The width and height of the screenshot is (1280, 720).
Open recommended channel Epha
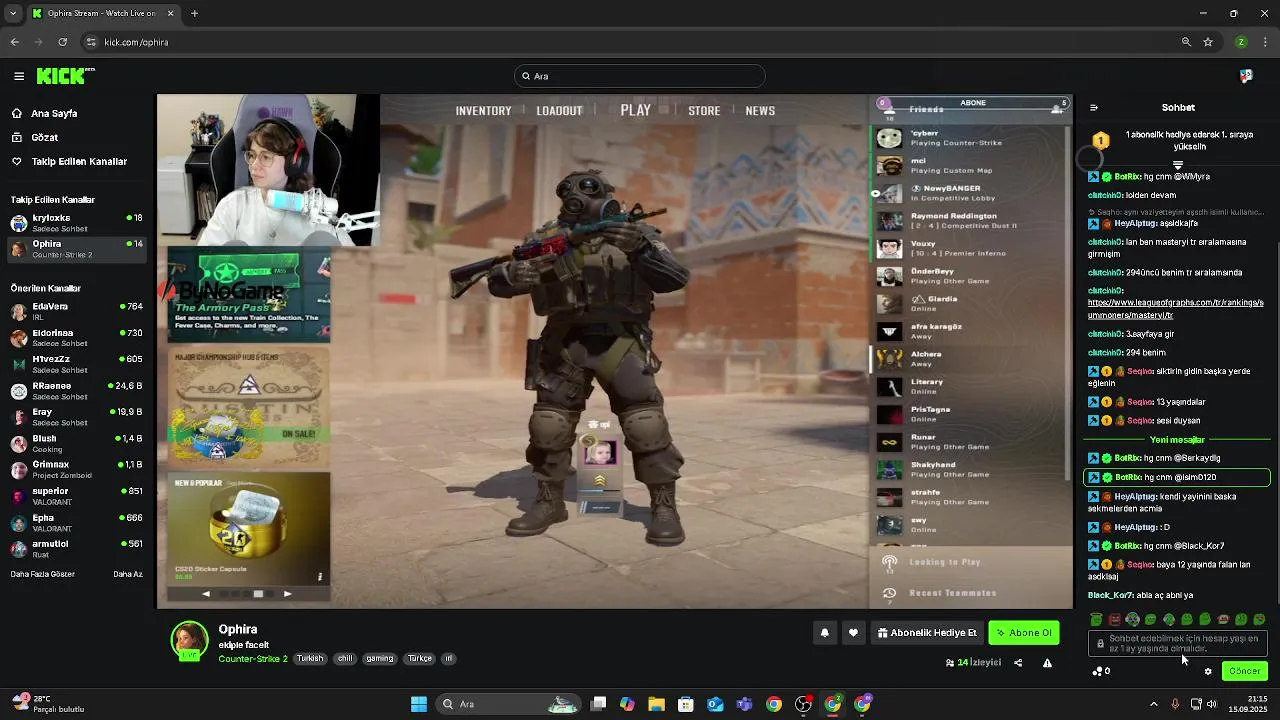(75, 522)
